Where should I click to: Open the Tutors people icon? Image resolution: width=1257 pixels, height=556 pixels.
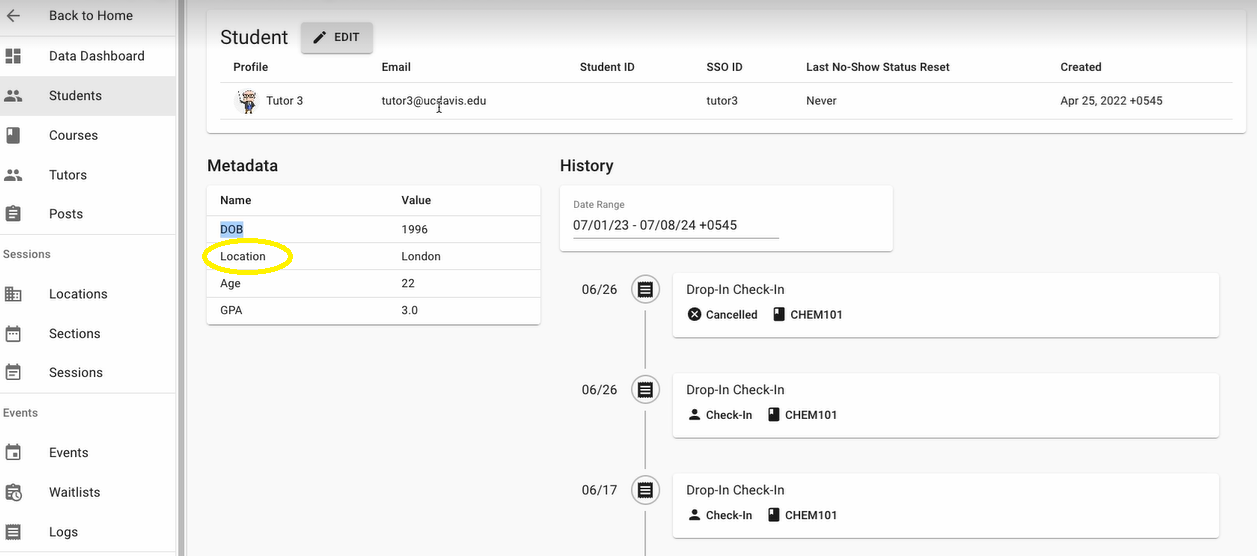[13, 175]
